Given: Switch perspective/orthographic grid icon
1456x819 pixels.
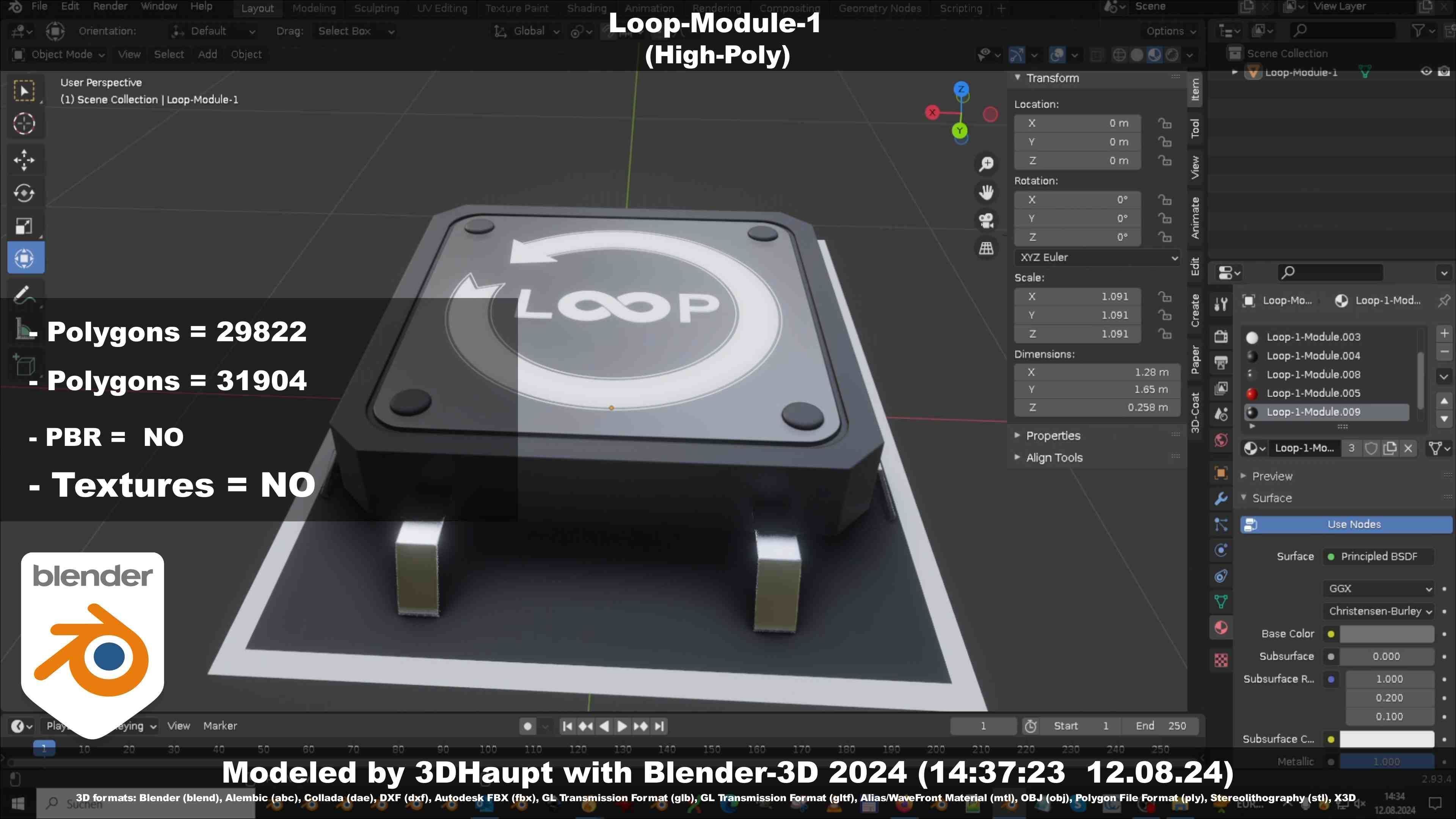Looking at the screenshot, I should pyautogui.click(x=987, y=248).
